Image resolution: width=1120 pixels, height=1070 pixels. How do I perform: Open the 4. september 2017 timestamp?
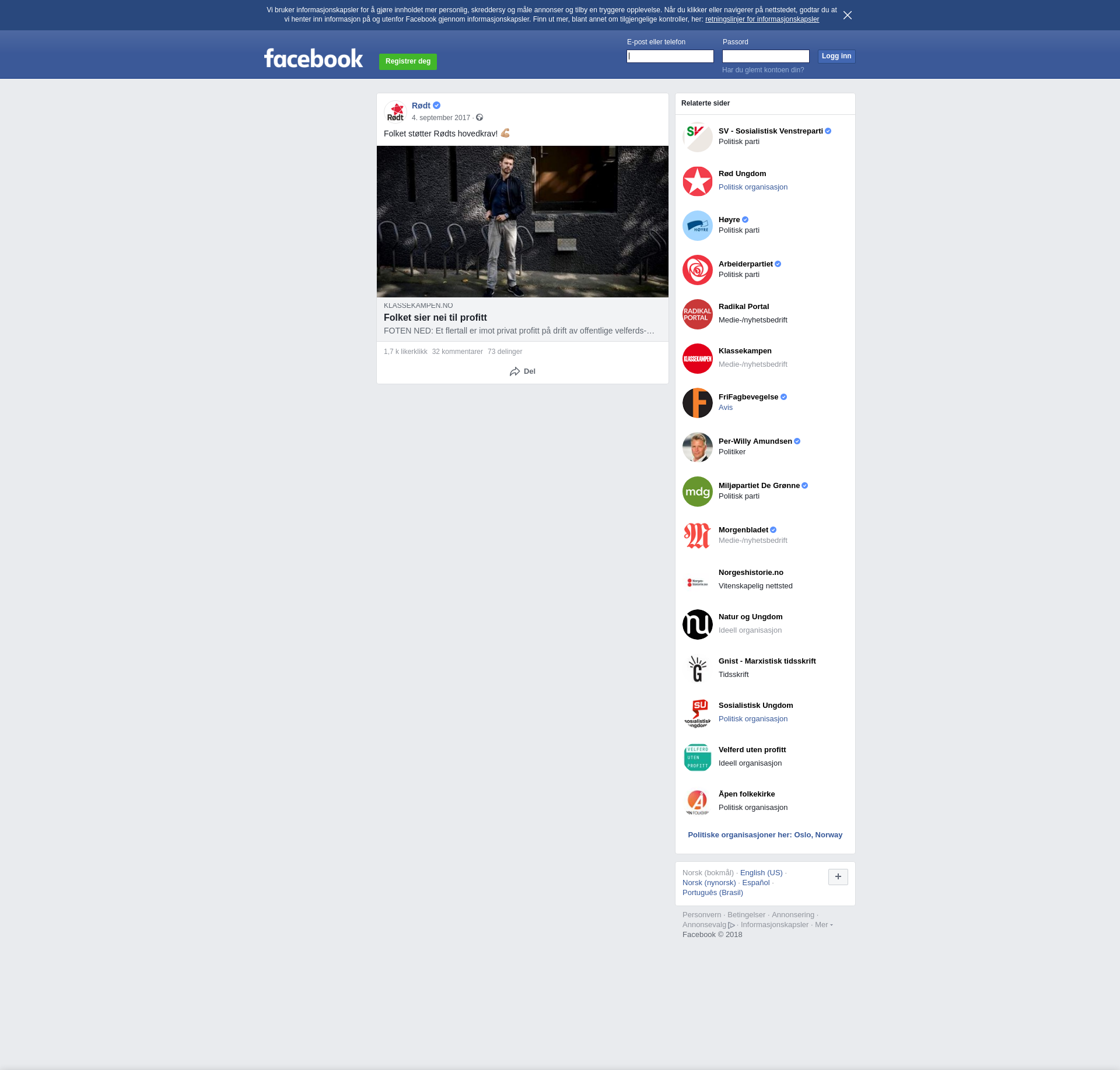click(x=441, y=118)
